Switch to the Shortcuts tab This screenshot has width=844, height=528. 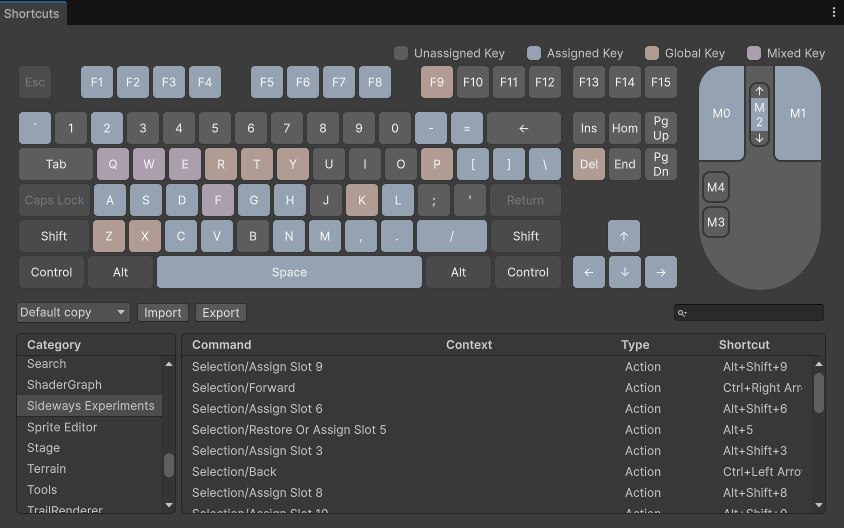point(32,13)
